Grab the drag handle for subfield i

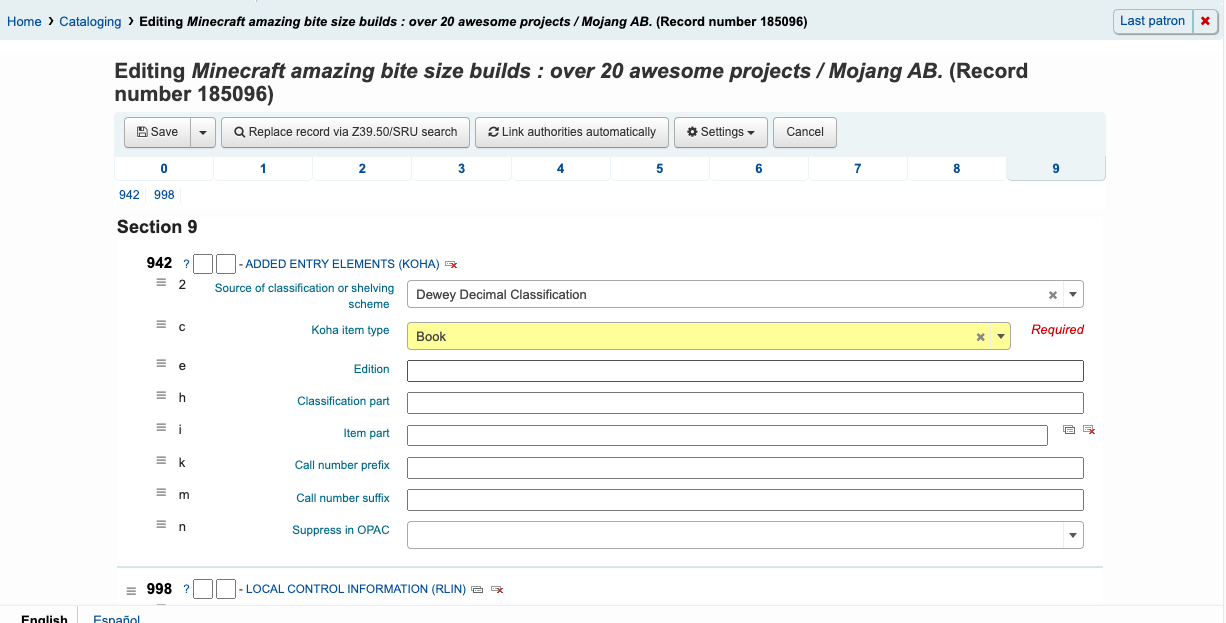pos(161,428)
